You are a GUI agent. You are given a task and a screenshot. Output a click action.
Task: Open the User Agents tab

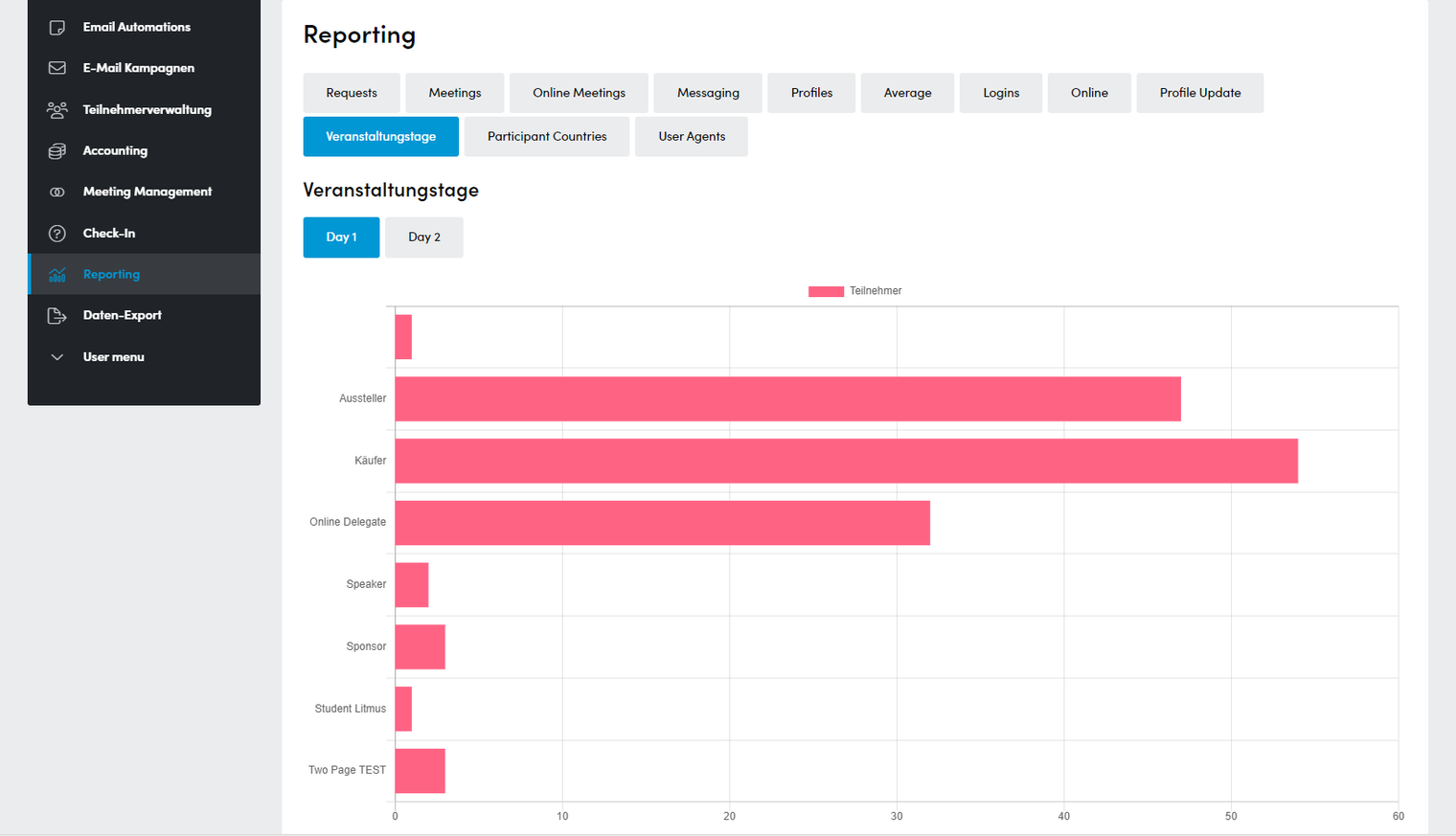pos(692,137)
